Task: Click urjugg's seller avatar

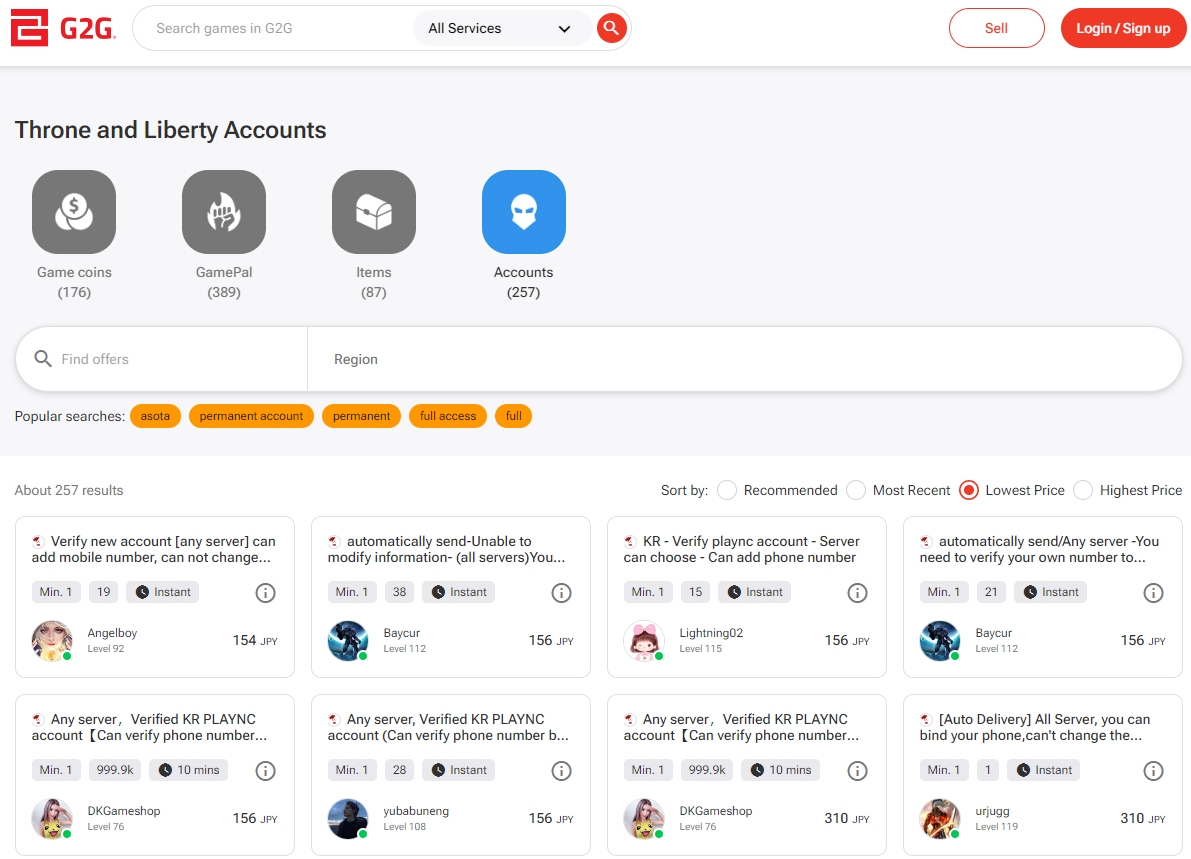Action: (940, 819)
